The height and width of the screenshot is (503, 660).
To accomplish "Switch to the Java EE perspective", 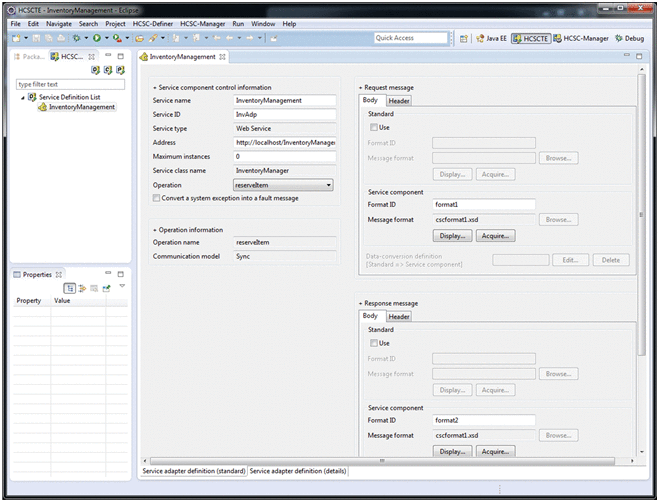I will (490, 38).
